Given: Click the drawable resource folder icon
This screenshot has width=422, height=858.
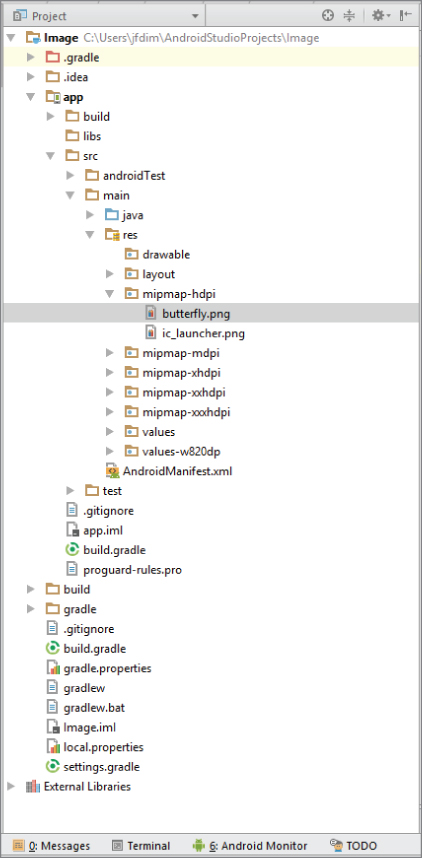Looking at the screenshot, I should point(131,254).
